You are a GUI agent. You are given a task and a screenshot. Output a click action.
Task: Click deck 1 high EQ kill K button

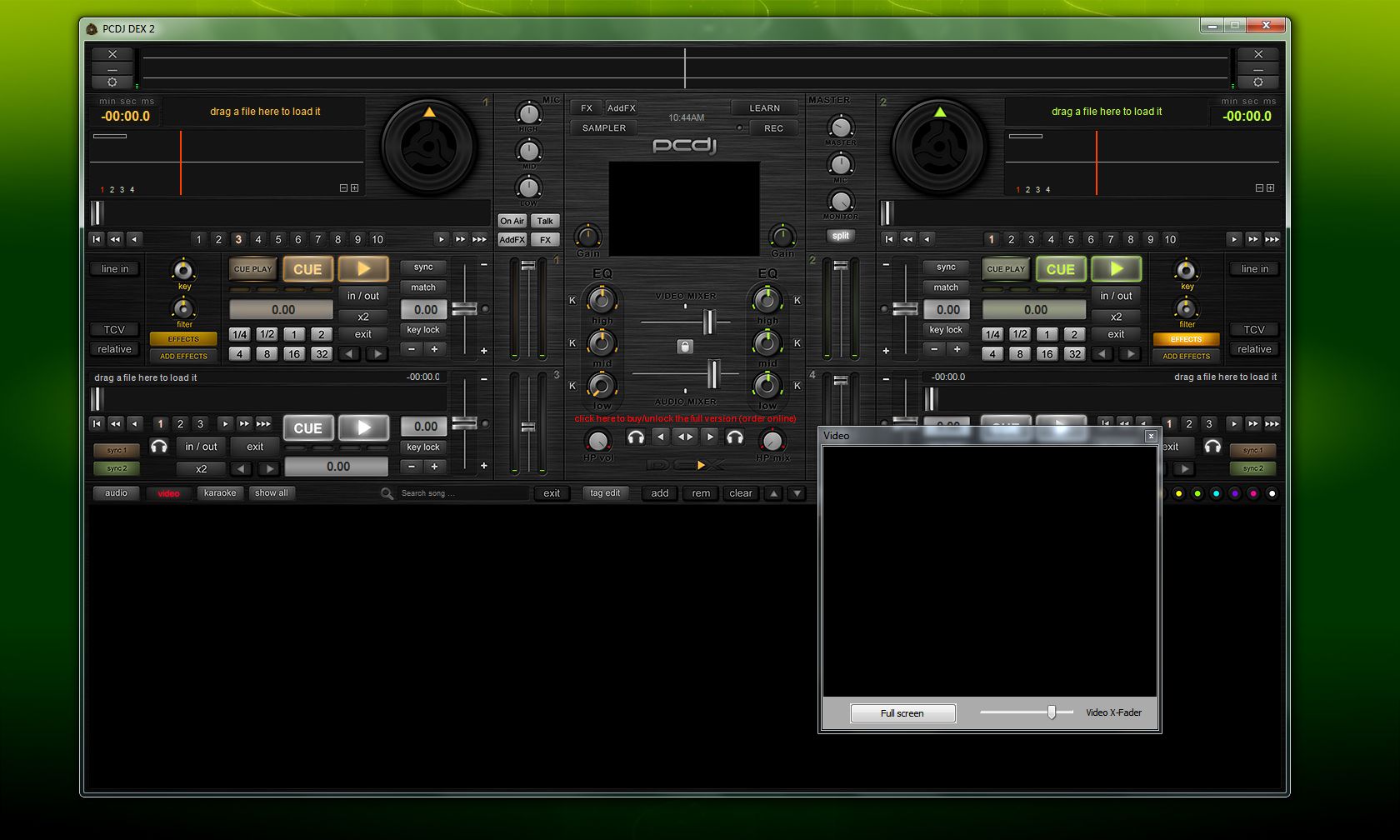click(572, 300)
